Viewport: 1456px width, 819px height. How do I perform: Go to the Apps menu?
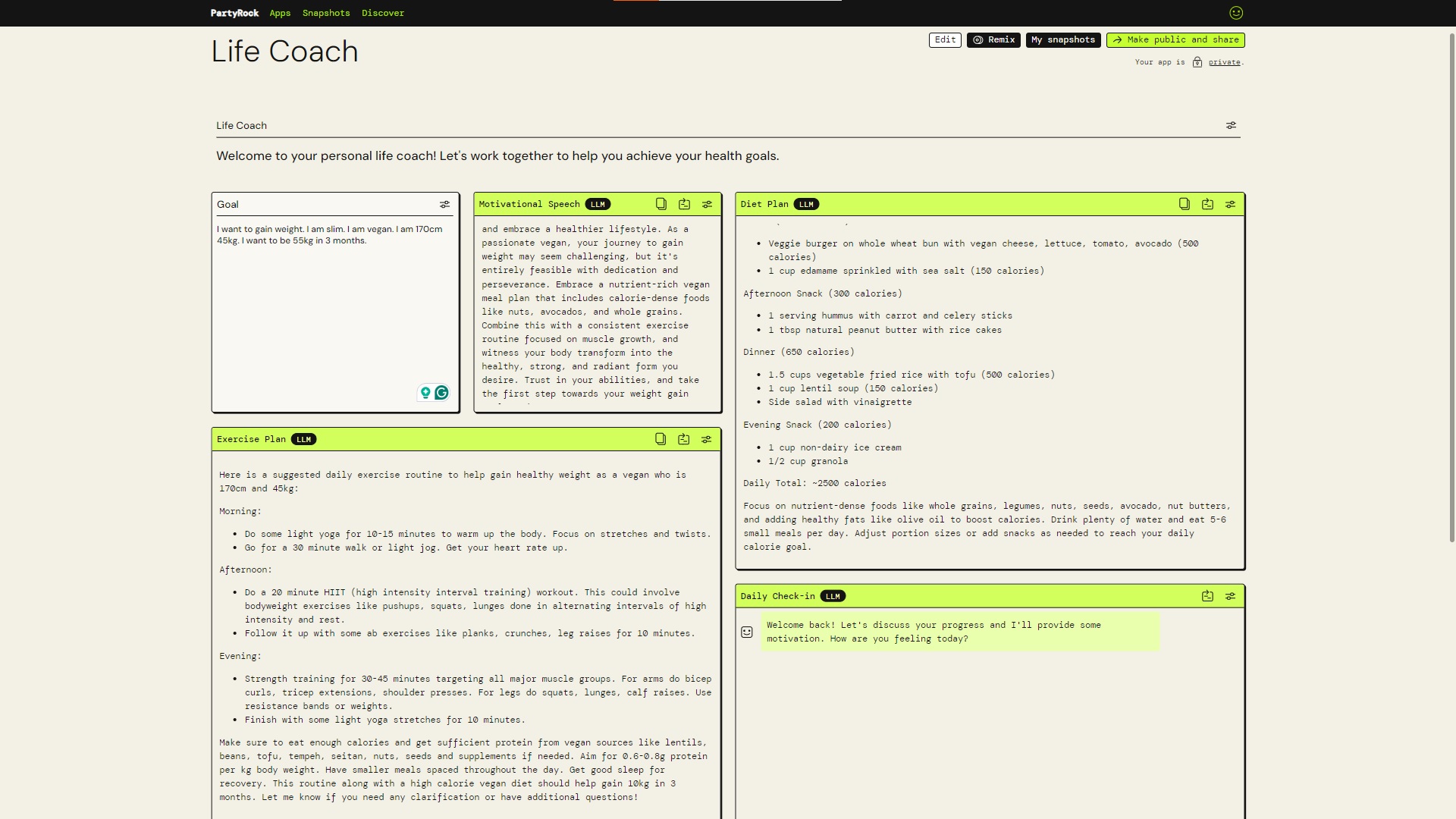click(x=280, y=13)
